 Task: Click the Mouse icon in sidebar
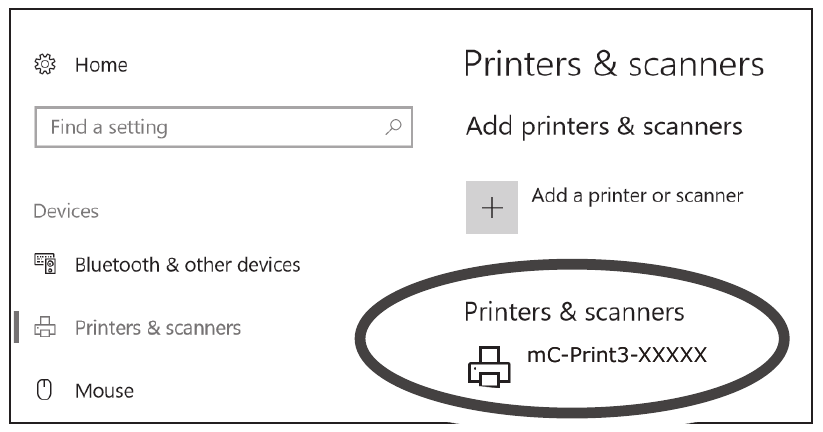point(44,390)
